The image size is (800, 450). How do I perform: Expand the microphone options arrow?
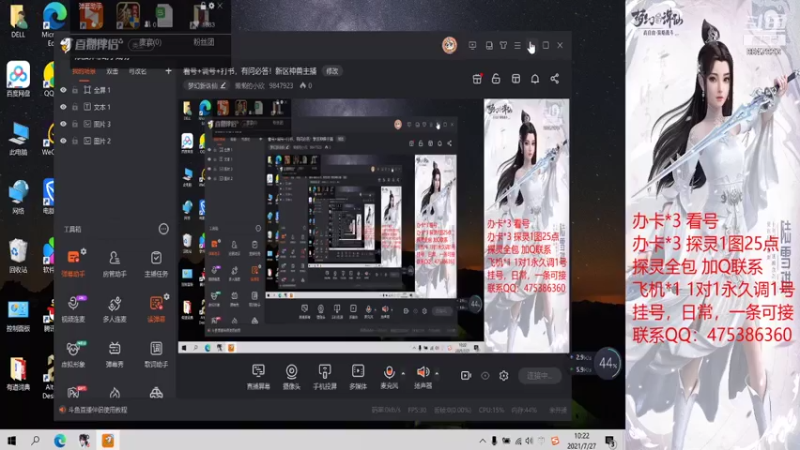pyautogui.click(x=403, y=373)
